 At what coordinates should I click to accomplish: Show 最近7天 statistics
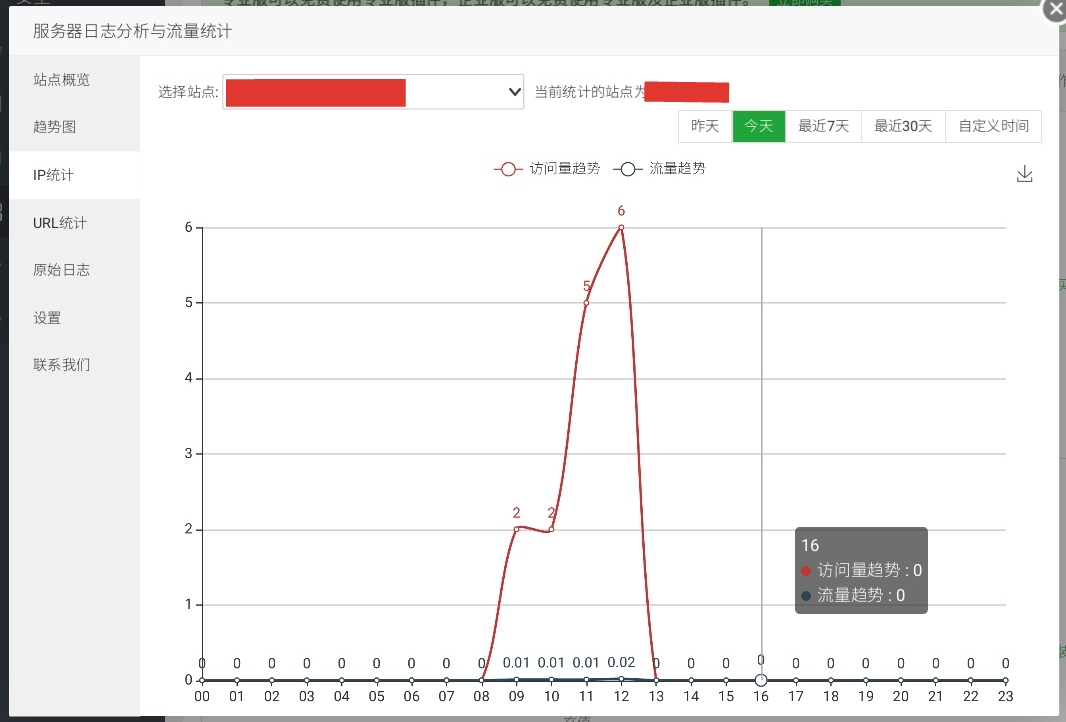(x=823, y=126)
